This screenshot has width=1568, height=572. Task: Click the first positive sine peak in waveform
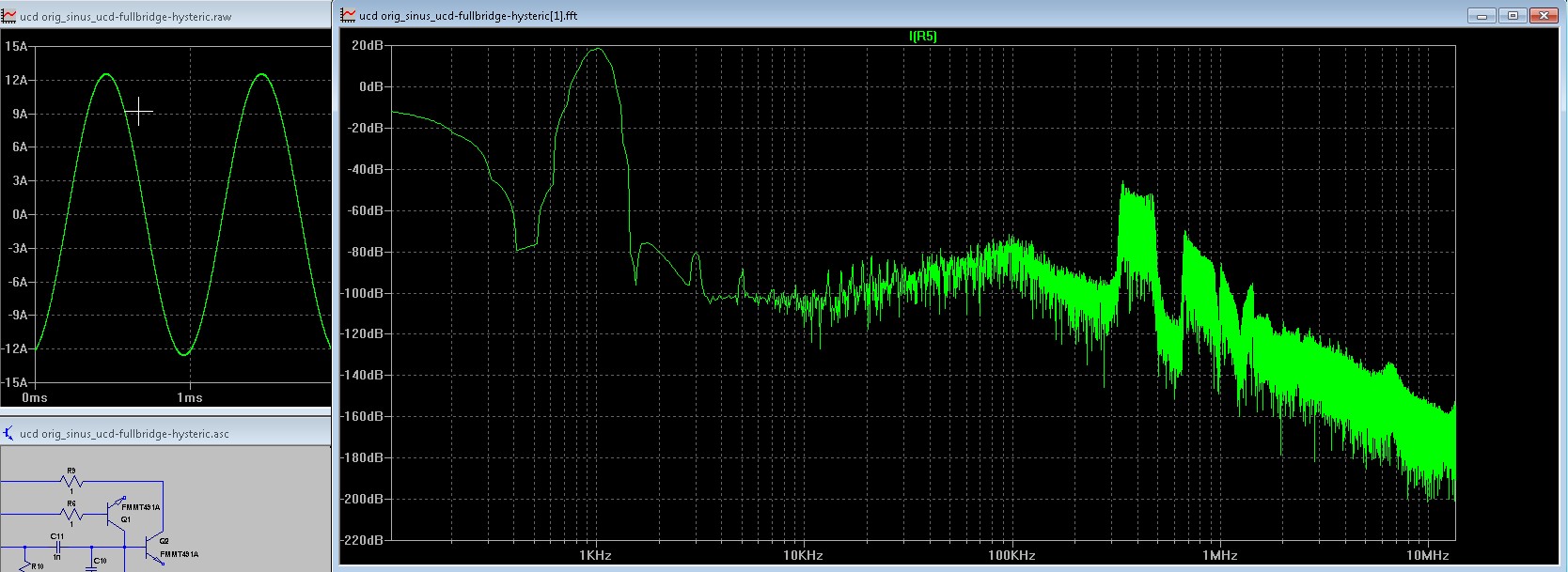point(106,74)
